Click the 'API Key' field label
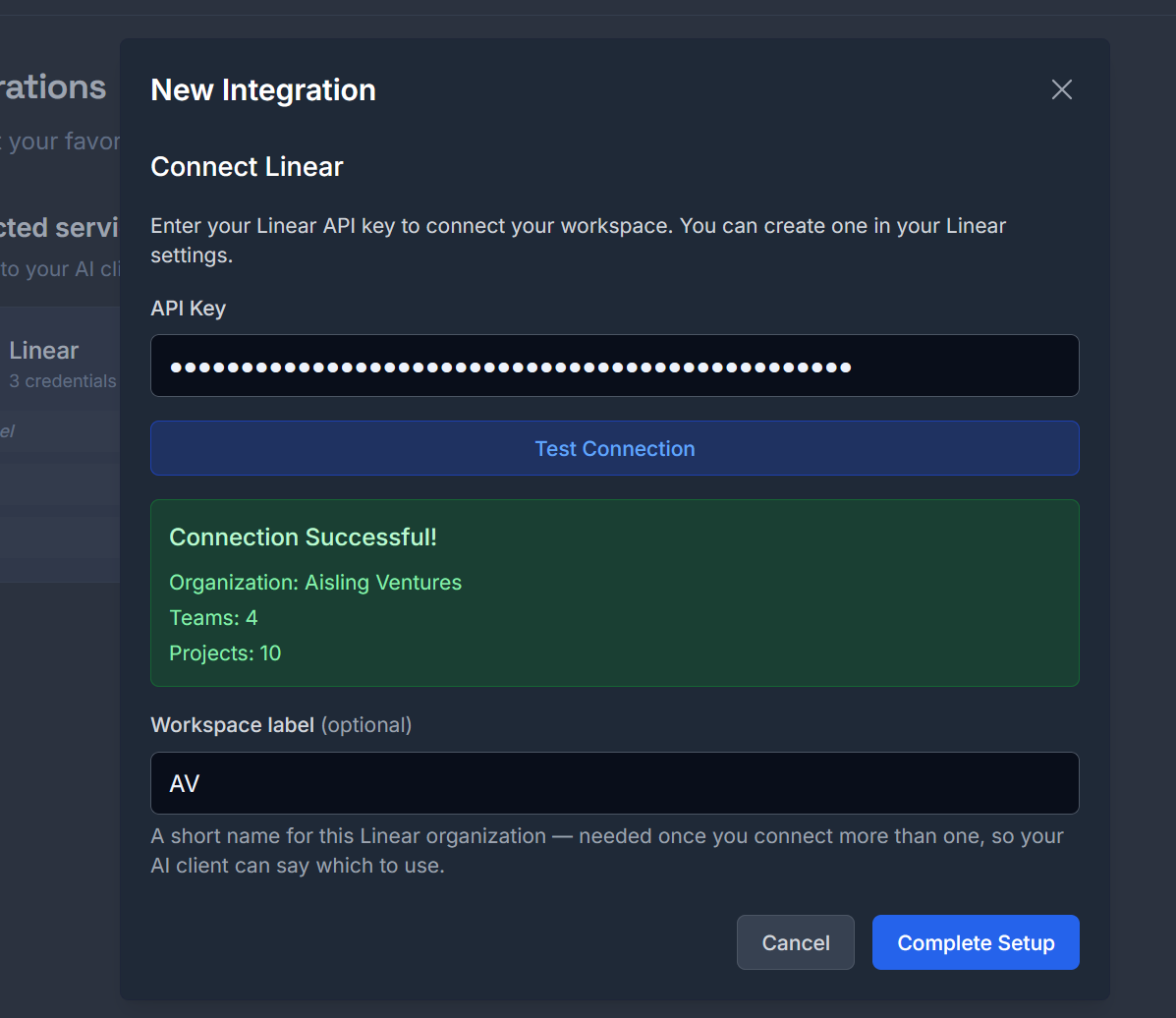The height and width of the screenshot is (1018, 1176). (x=189, y=309)
